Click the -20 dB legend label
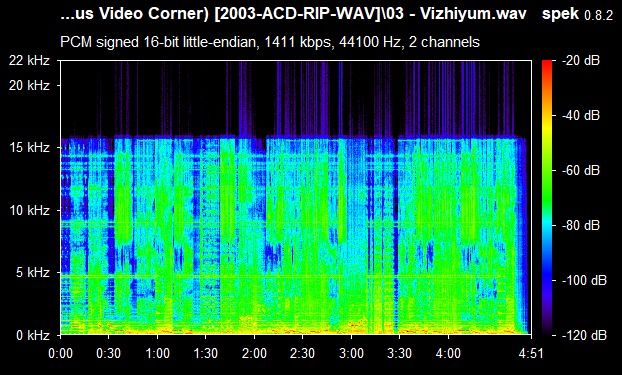 coord(581,61)
